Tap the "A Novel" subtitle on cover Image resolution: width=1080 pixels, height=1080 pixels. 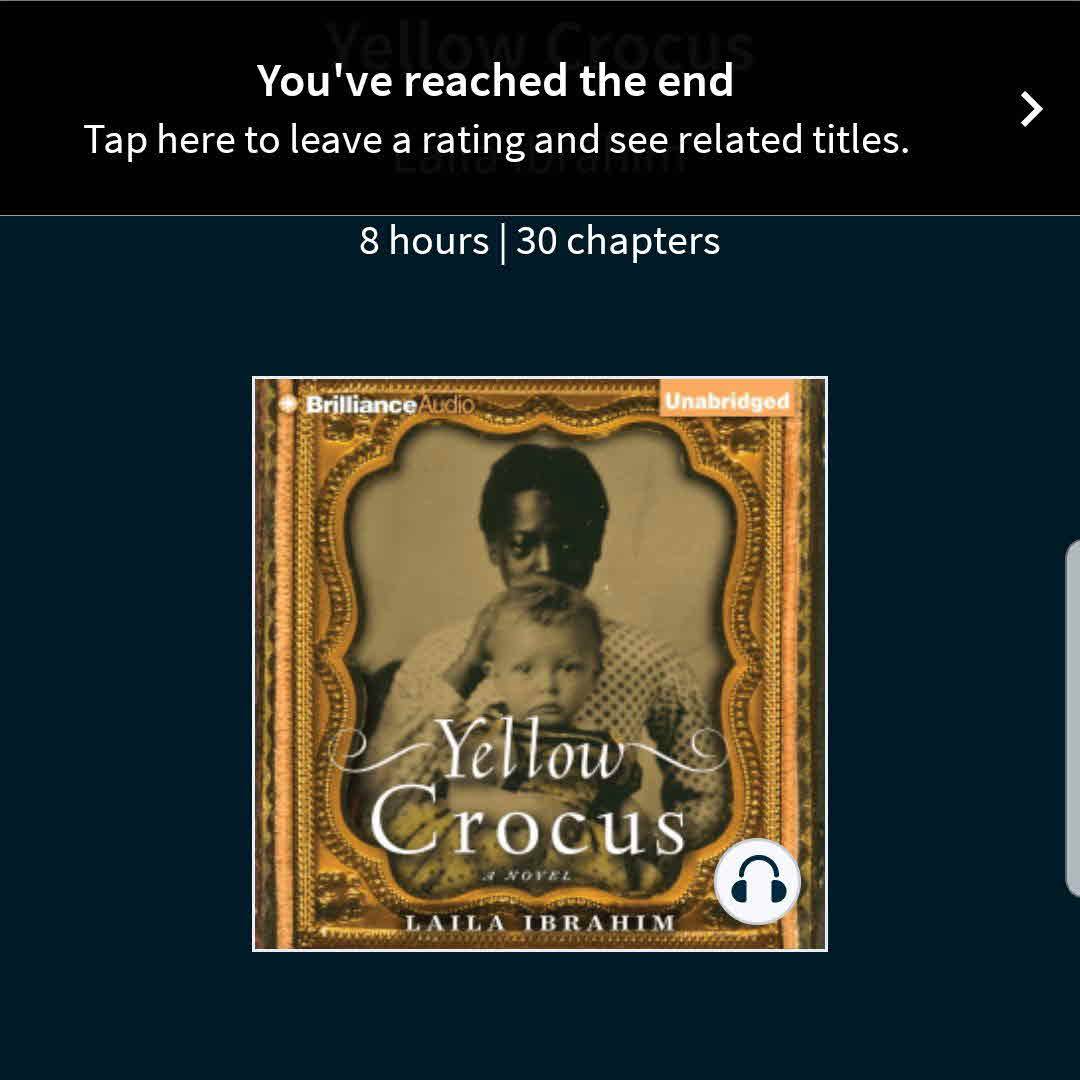click(x=527, y=876)
